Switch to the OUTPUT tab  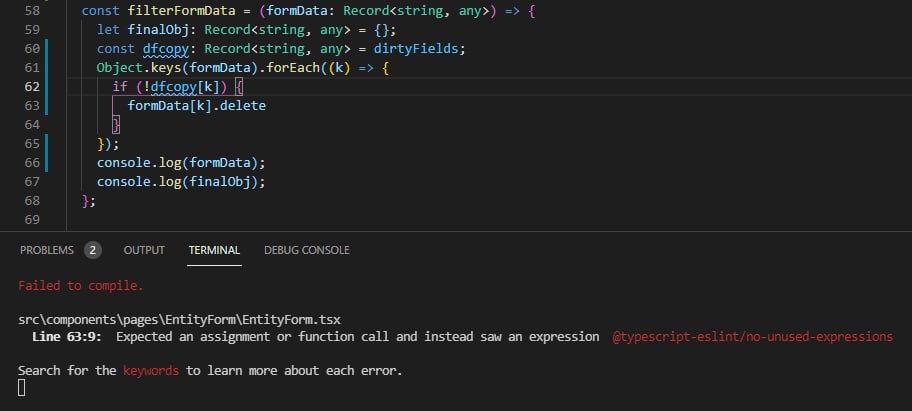[x=144, y=250]
